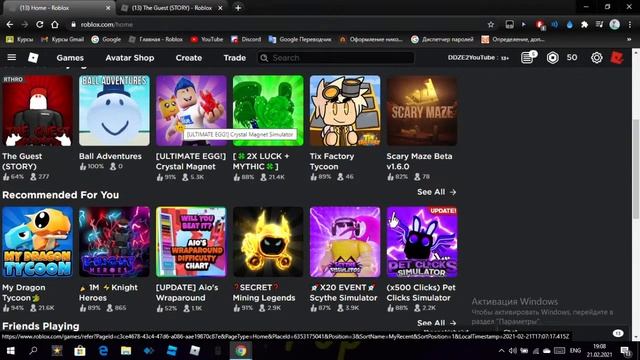Open the Scary Maze Beta thumbnail
Screen dimensions: 640x360
tap(422, 110)
